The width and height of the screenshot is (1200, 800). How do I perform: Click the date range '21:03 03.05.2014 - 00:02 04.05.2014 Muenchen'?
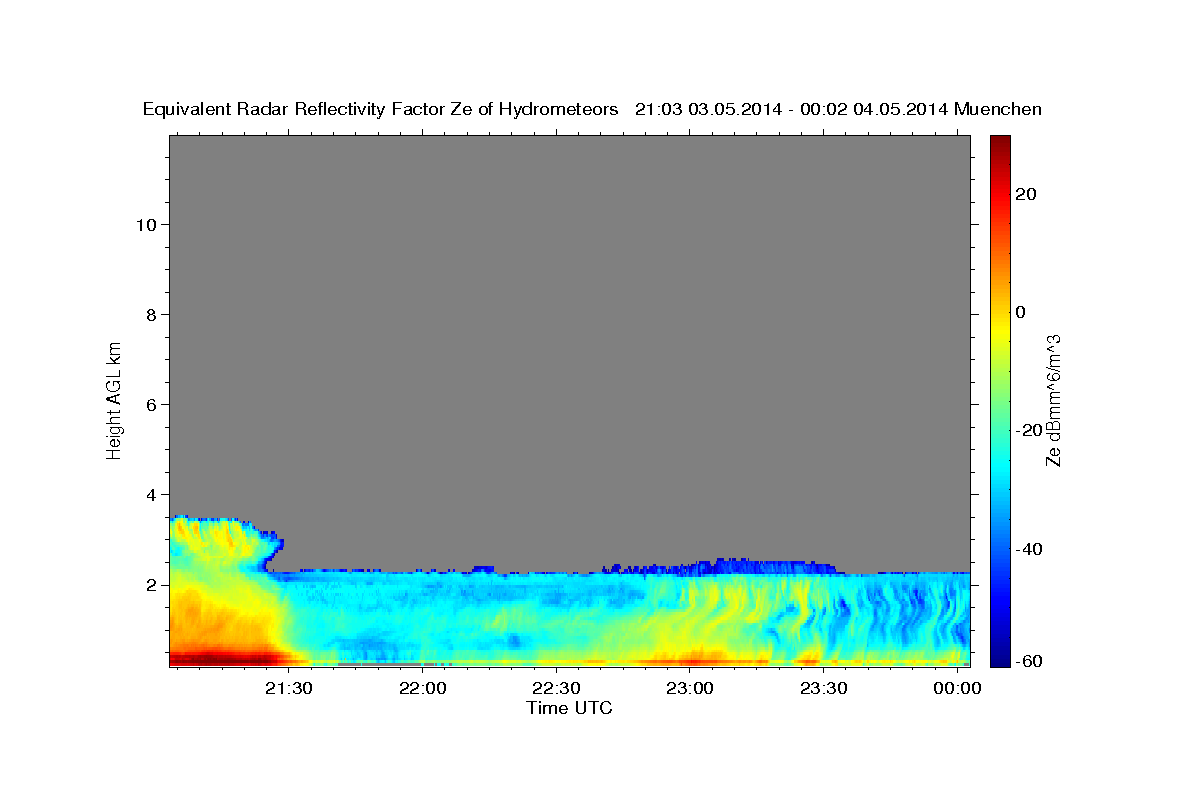(838, 110)
